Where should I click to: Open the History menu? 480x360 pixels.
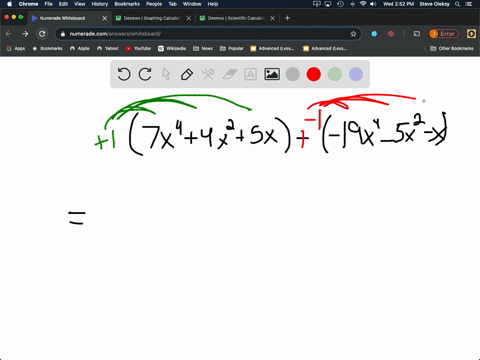click(100, 4)
